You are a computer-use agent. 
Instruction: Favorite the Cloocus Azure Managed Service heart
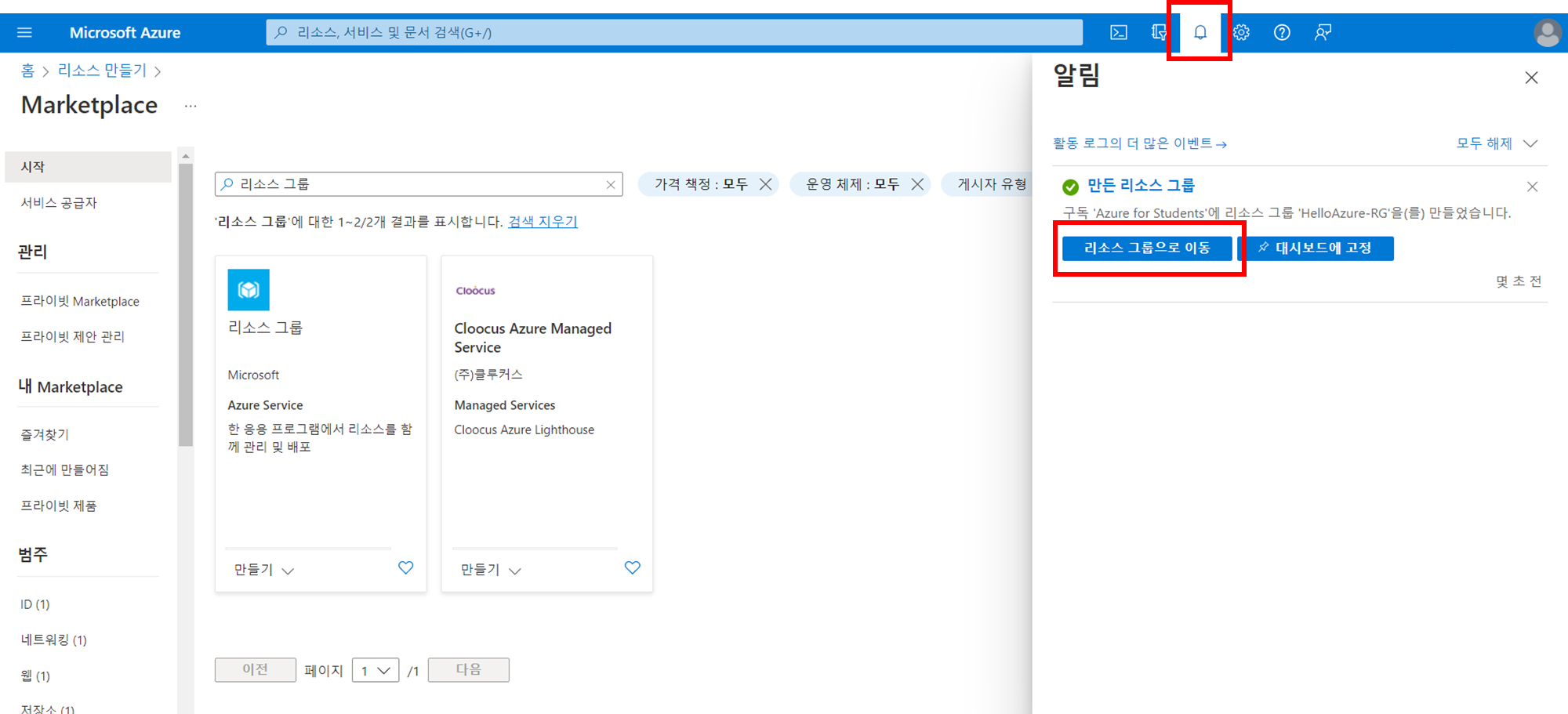632,567
